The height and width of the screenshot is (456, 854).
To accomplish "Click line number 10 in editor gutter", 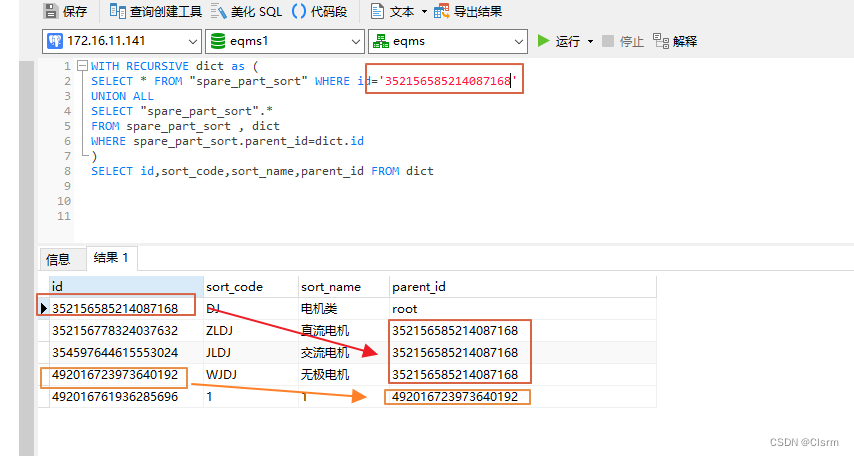I will [64, 201].
